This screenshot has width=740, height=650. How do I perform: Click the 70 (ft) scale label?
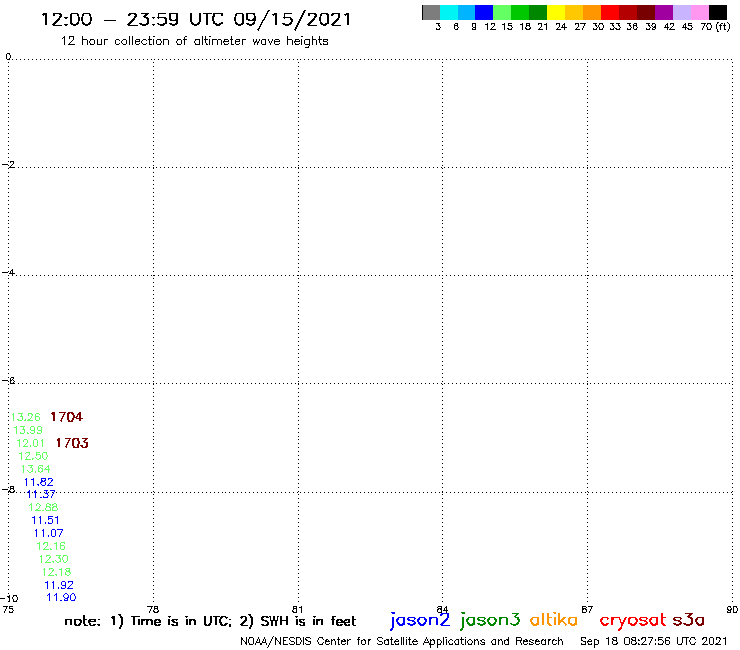point(715,27)
